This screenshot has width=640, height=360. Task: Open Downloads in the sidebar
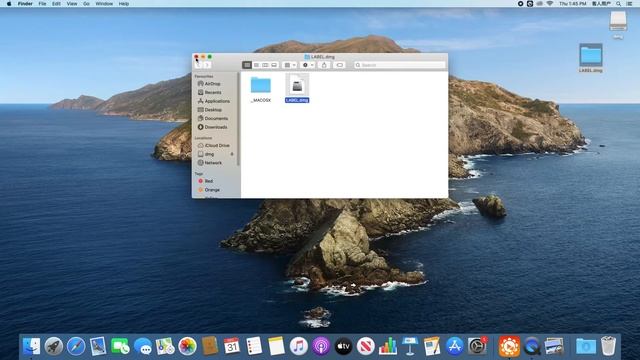coord(213,127)
